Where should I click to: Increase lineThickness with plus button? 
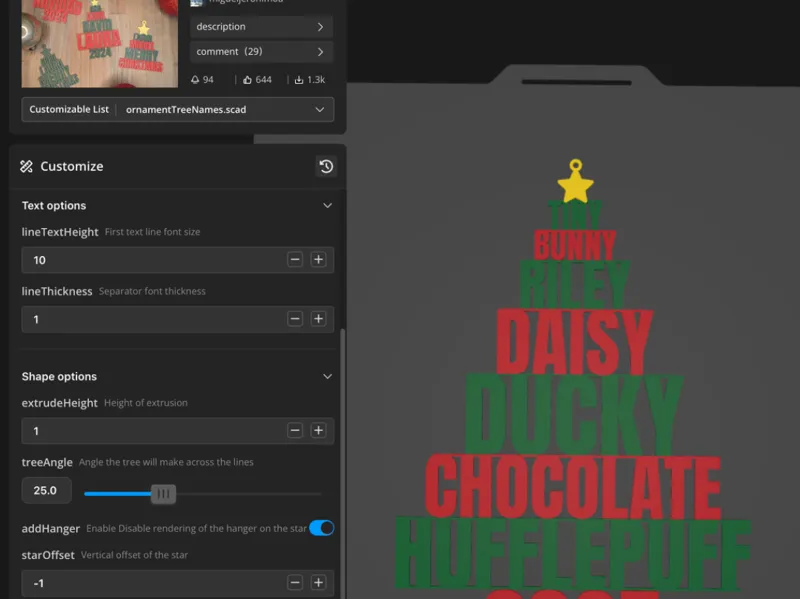coord(318,319)
